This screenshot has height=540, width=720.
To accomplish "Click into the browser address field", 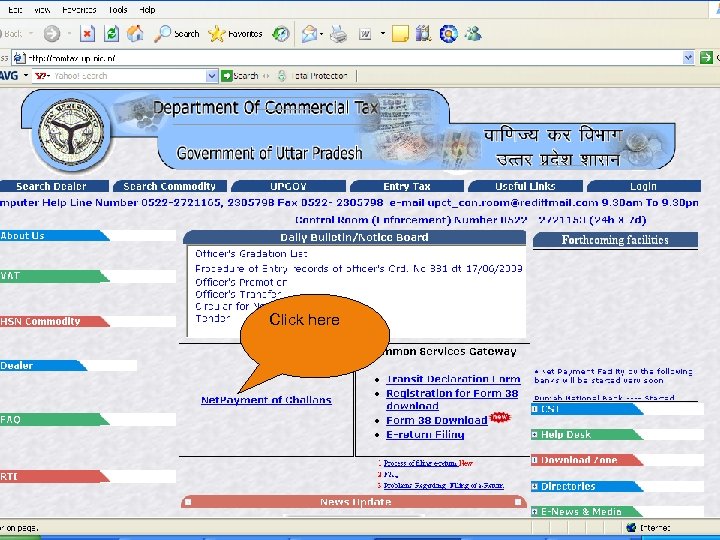I will [354, 58].
